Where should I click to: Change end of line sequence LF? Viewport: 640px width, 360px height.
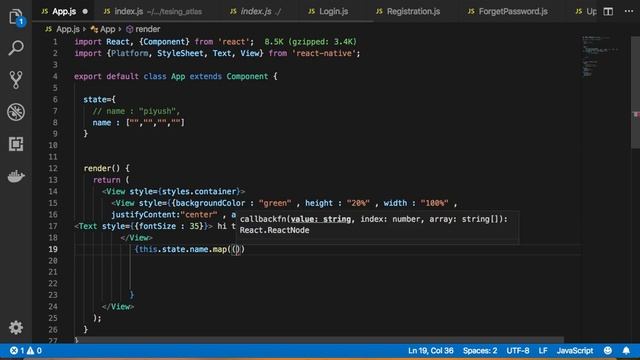[543, 351]
